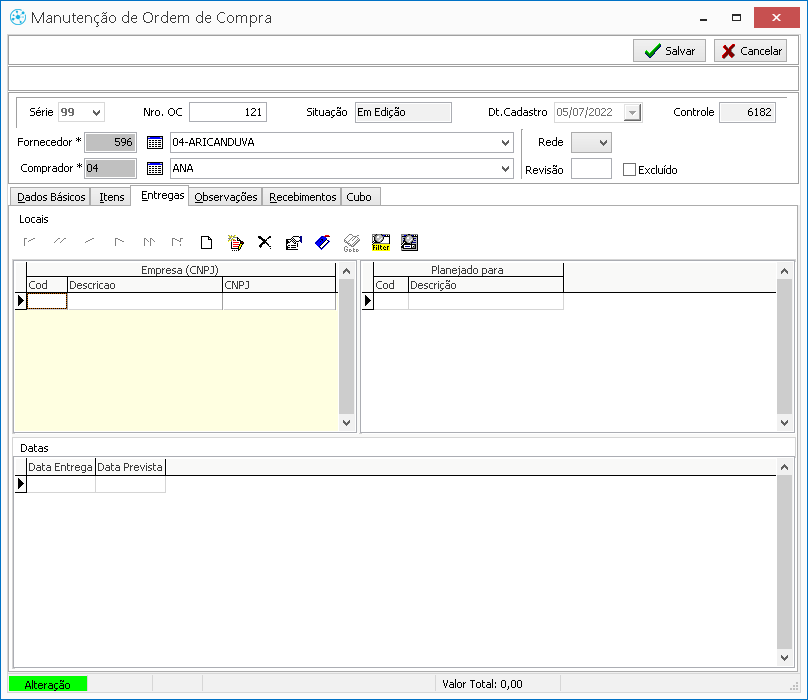This screenshot has width=808, height=700.
Task: Click scroll up arrow of Datas grid
Action: click(784, 468)
